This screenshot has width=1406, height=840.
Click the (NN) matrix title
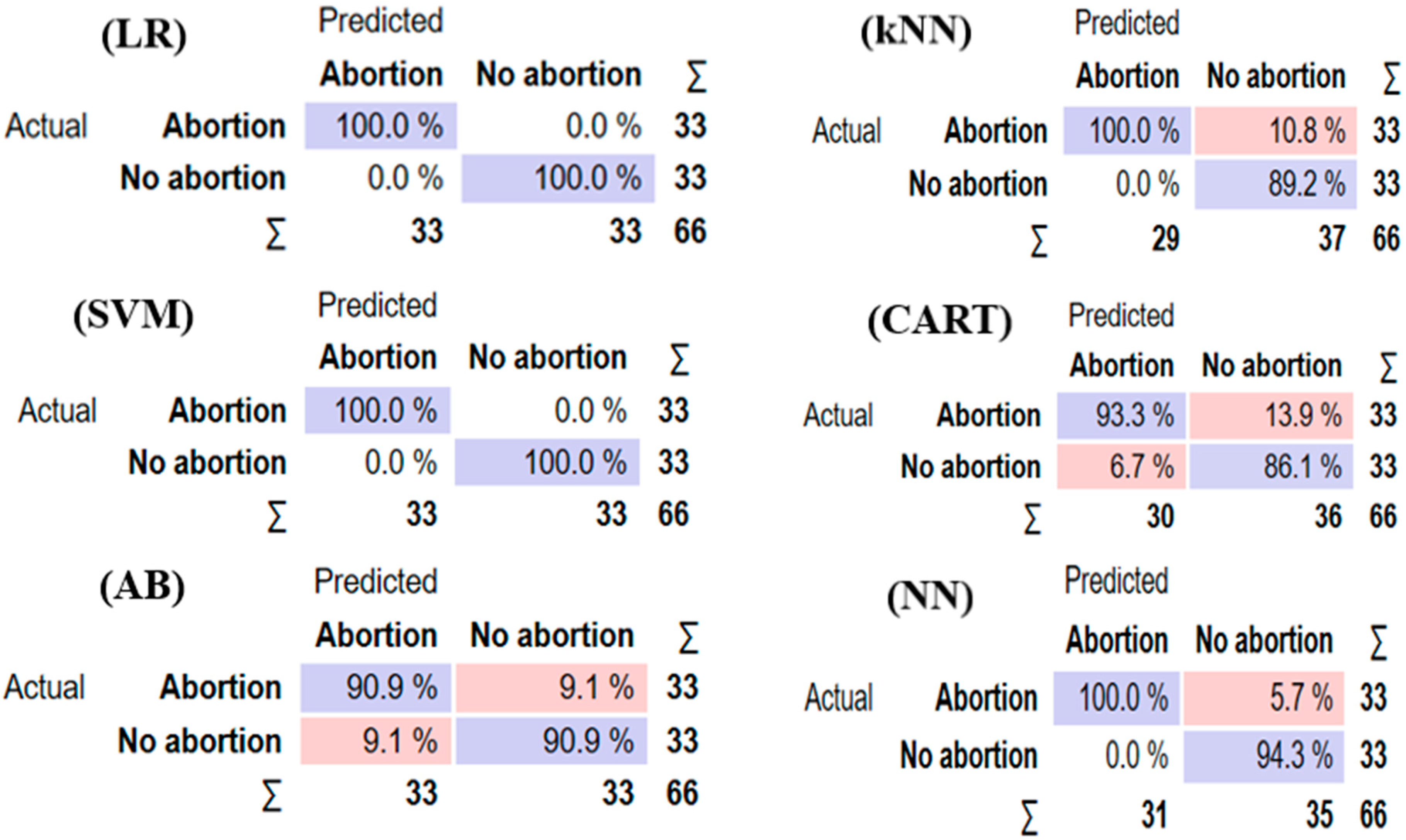click(929, 598)
